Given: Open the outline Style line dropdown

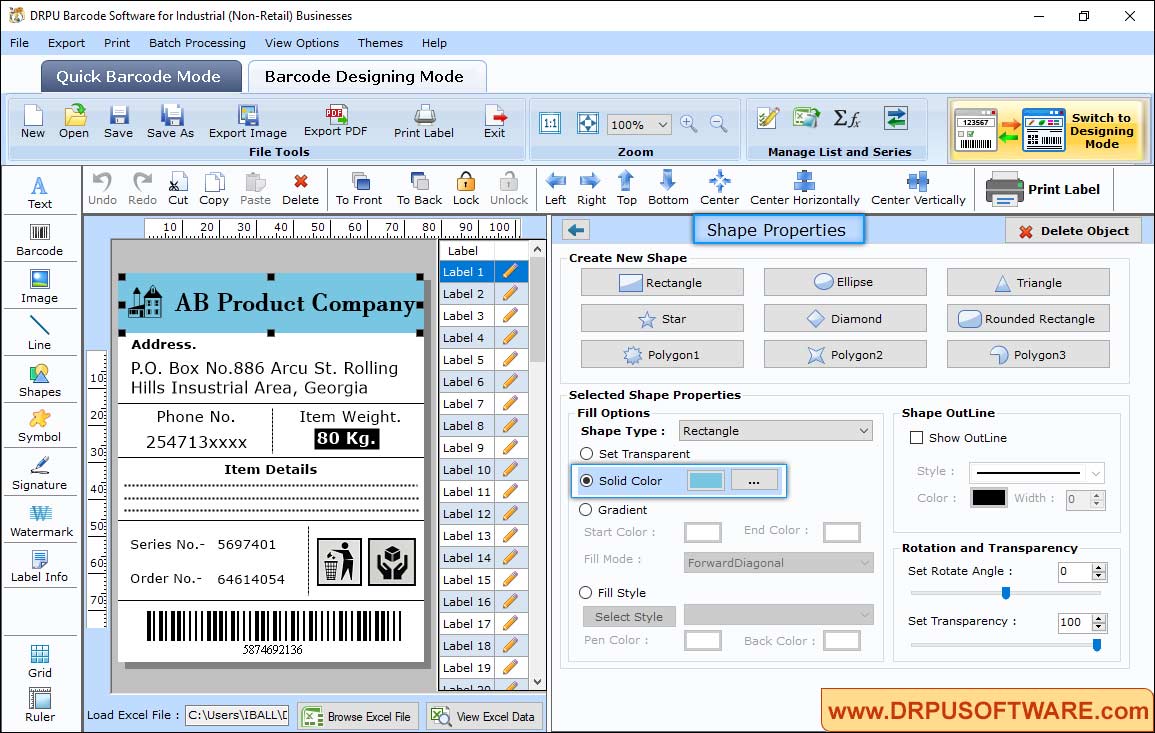Looking at the screenshot, I should click(1037, 472).
